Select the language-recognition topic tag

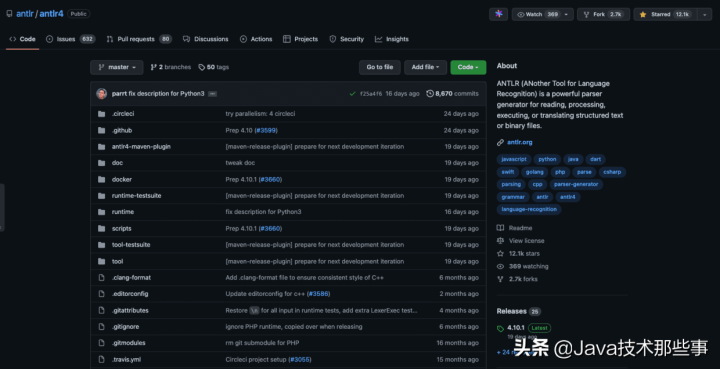(x=529, y=209)
